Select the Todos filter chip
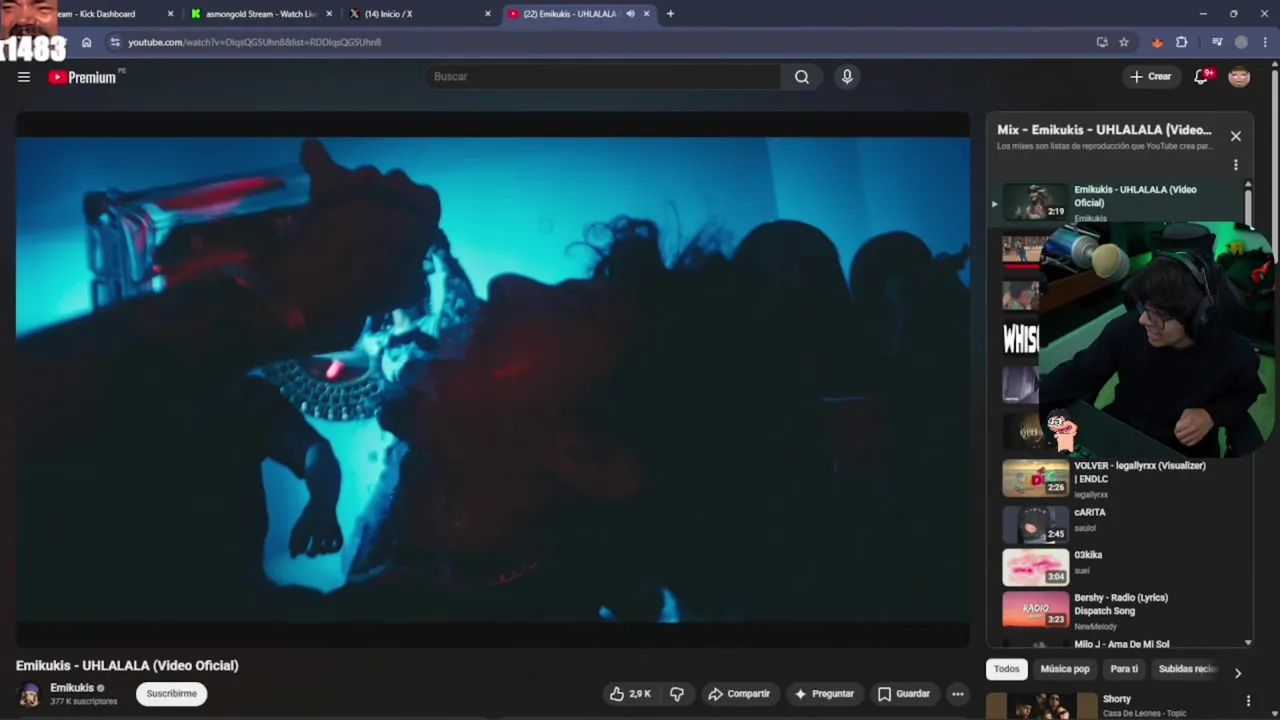The image size is (1280, 720). click(1007, 669)
